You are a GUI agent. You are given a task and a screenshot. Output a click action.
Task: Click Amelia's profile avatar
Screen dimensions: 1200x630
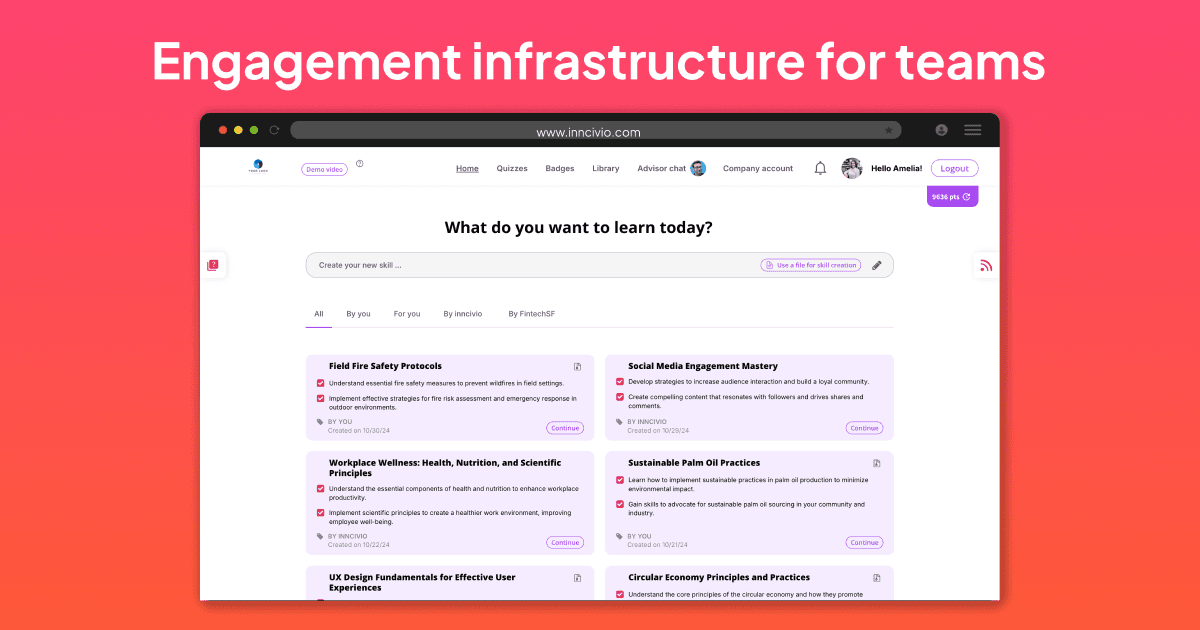852,168
